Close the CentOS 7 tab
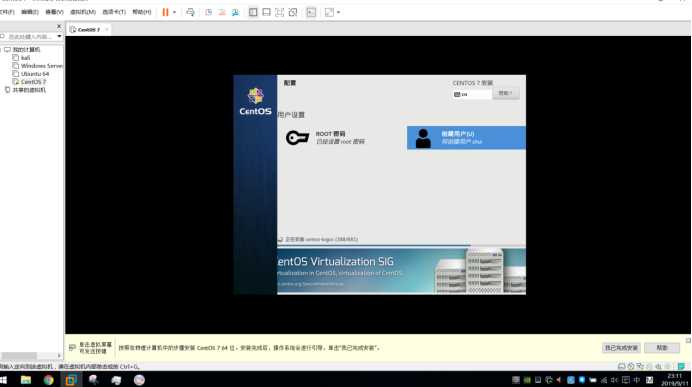Viewport: 692px width, 387px height. click(107, 30)
